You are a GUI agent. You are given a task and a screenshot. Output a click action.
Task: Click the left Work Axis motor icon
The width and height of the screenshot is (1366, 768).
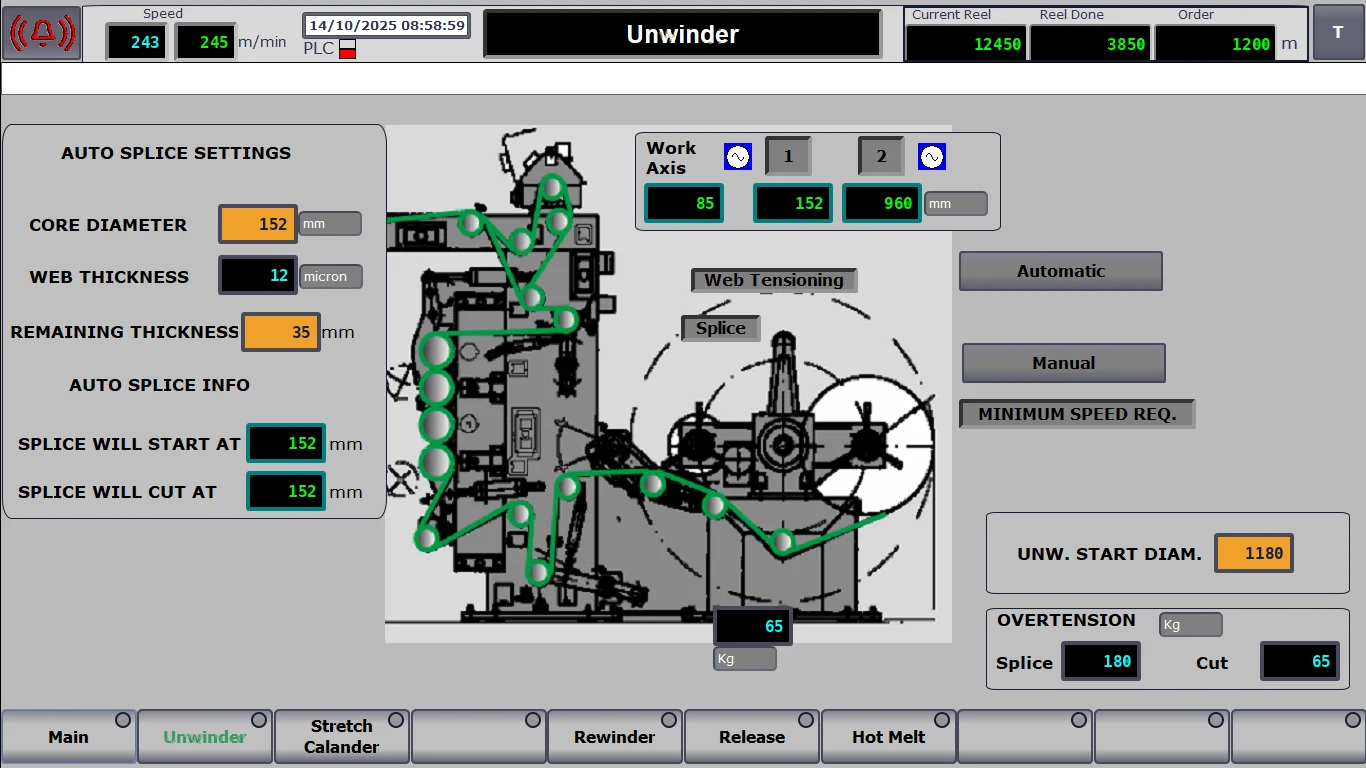(x=738, y=157)
